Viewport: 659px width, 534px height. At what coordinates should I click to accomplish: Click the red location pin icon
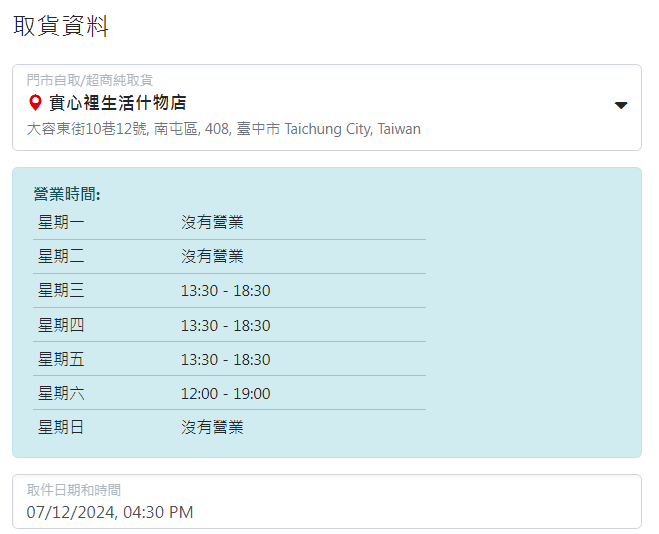click(35, 103)
